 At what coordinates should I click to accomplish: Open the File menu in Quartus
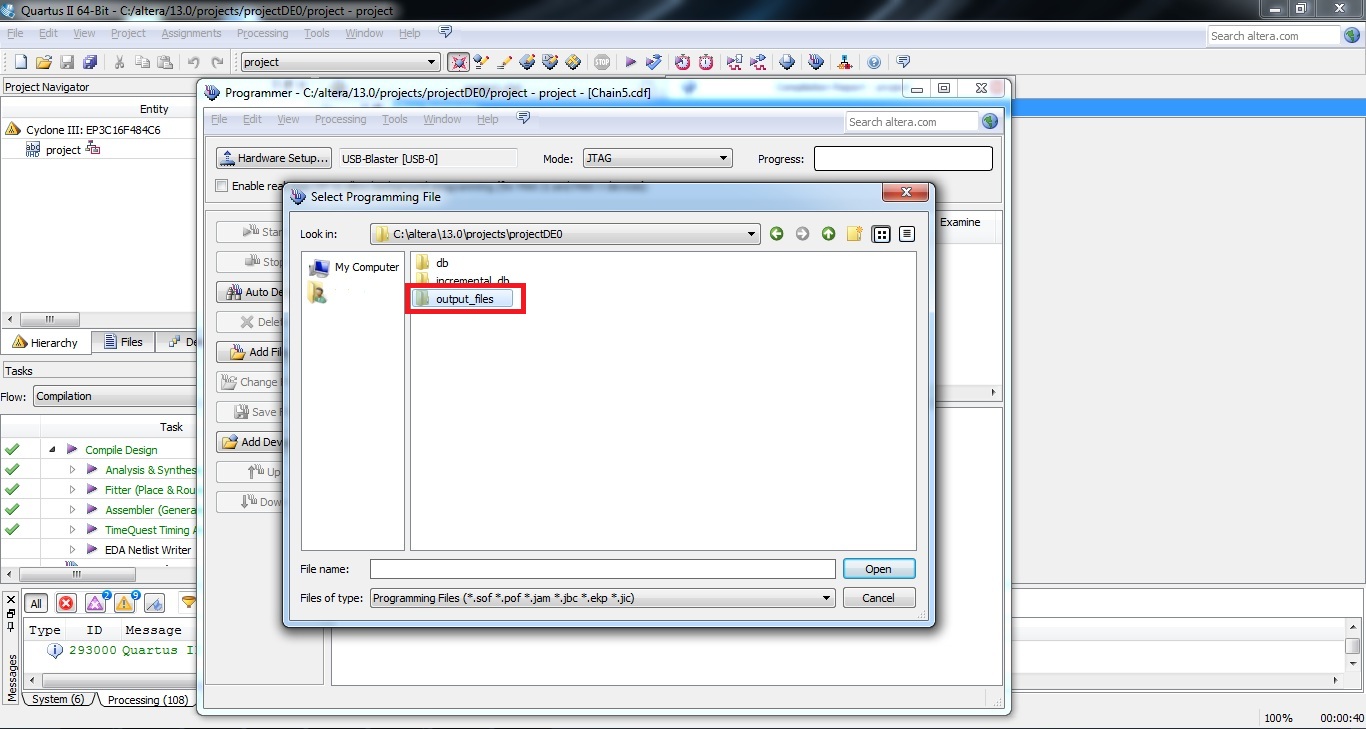tap(15, 33)
